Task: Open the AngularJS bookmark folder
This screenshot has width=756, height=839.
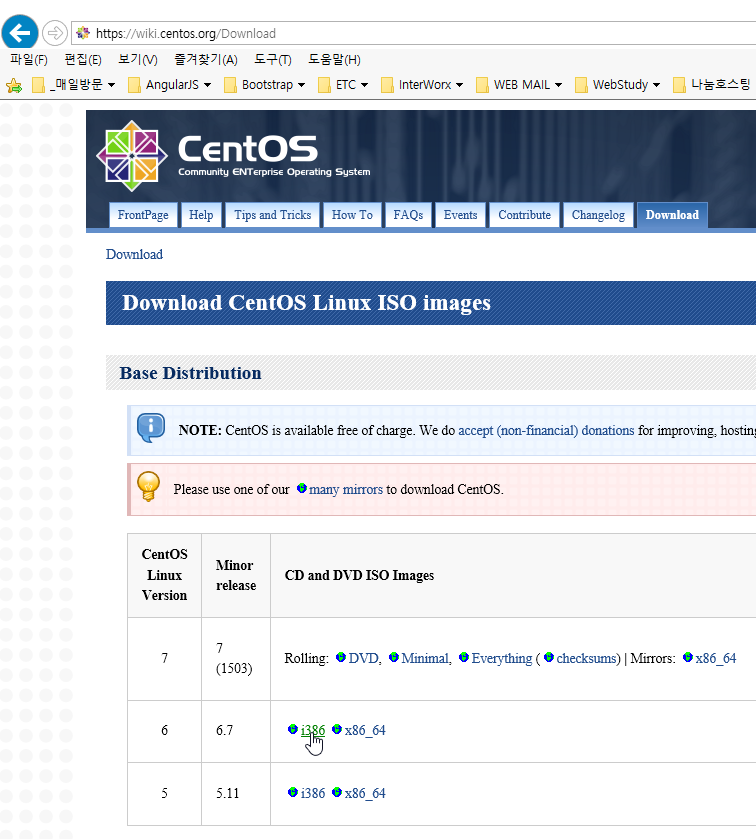Action: pos(169,85)
